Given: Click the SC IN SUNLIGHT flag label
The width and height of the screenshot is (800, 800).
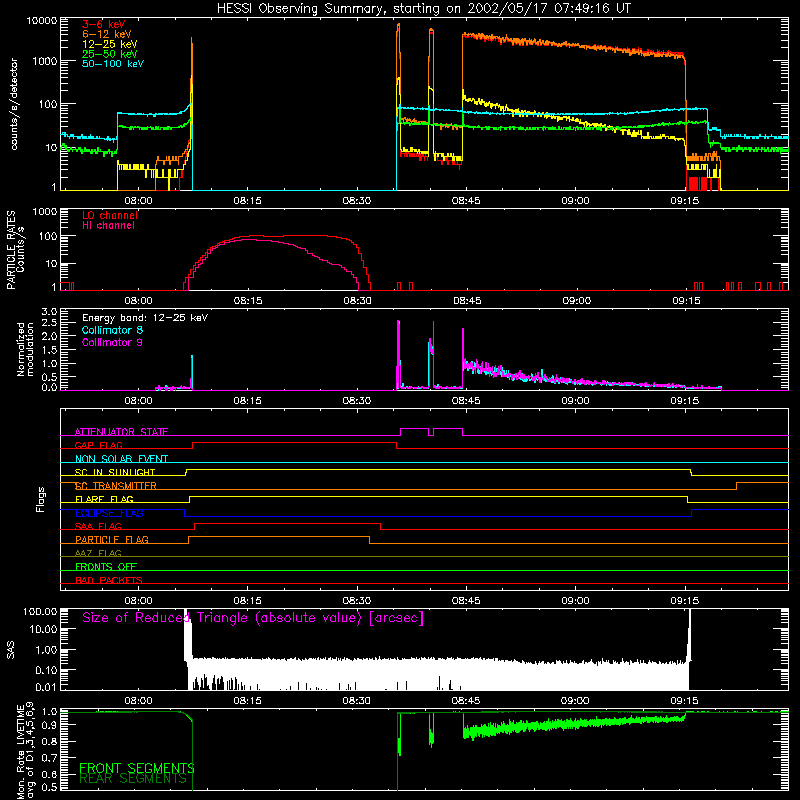Looking at the screenshot, I should point(115,472).
